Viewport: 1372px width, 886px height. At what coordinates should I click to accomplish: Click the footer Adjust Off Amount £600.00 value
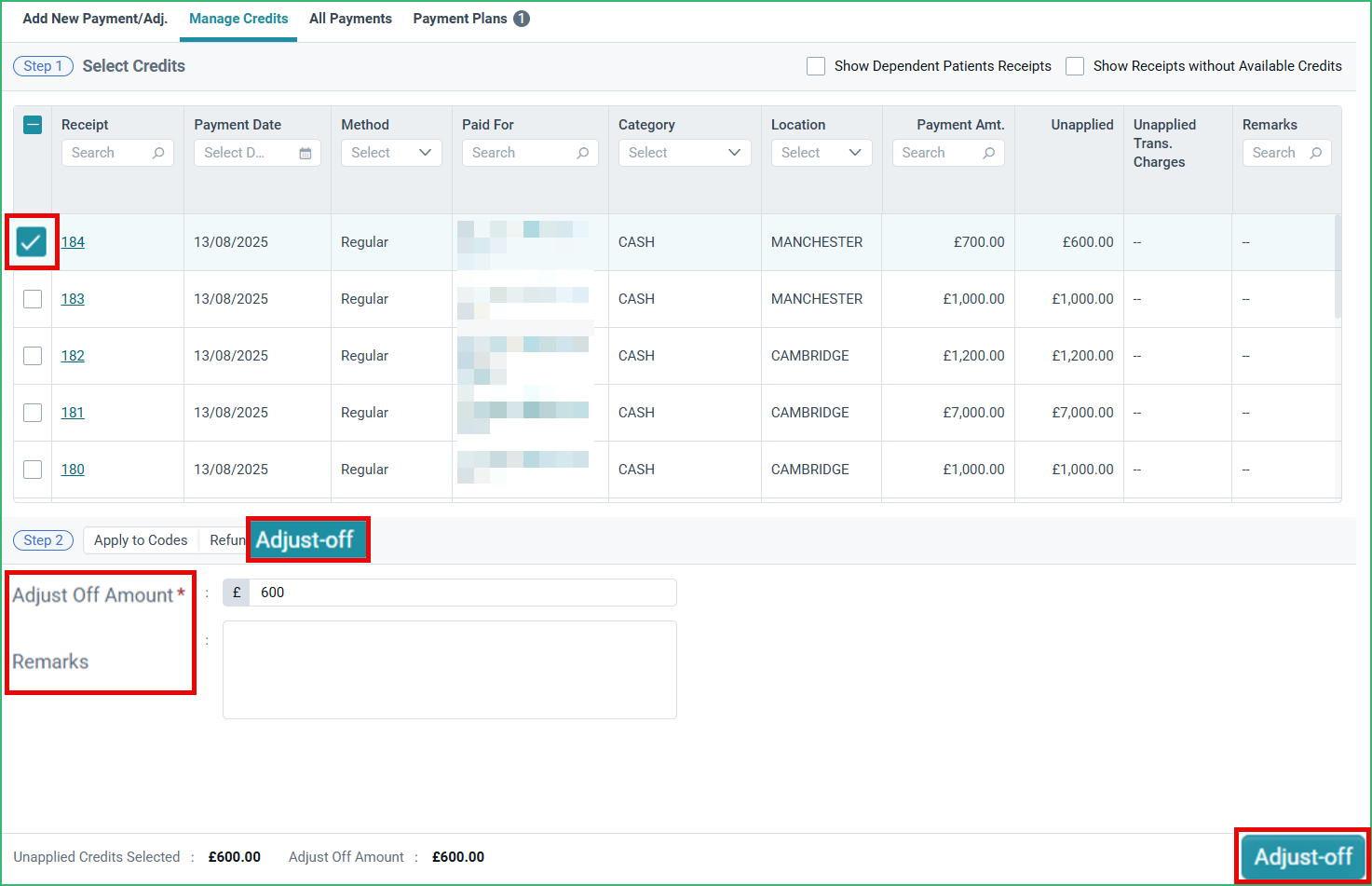point(458,857)
